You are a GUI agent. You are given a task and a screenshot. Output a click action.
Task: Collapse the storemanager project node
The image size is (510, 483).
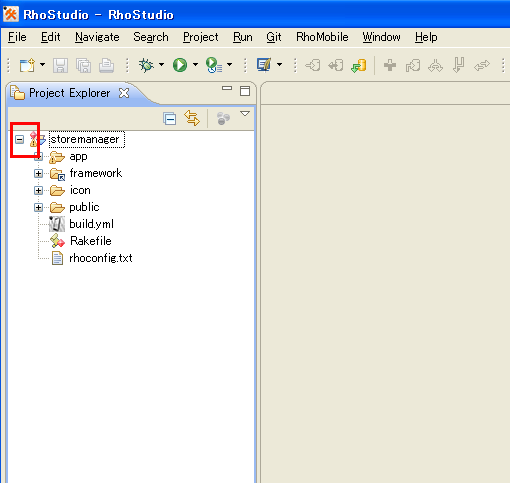(x=20, y=139)
